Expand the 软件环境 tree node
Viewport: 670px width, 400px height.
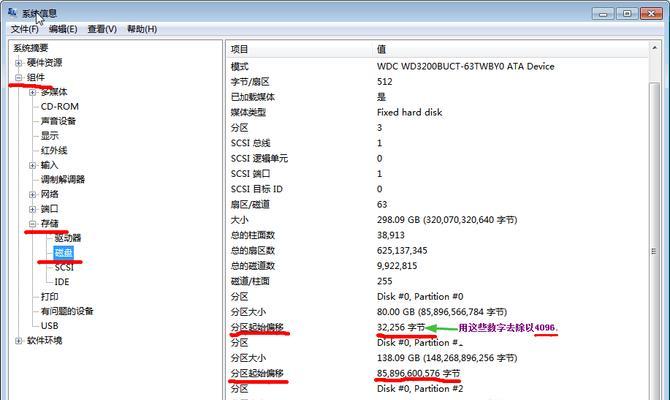point(18,341)
